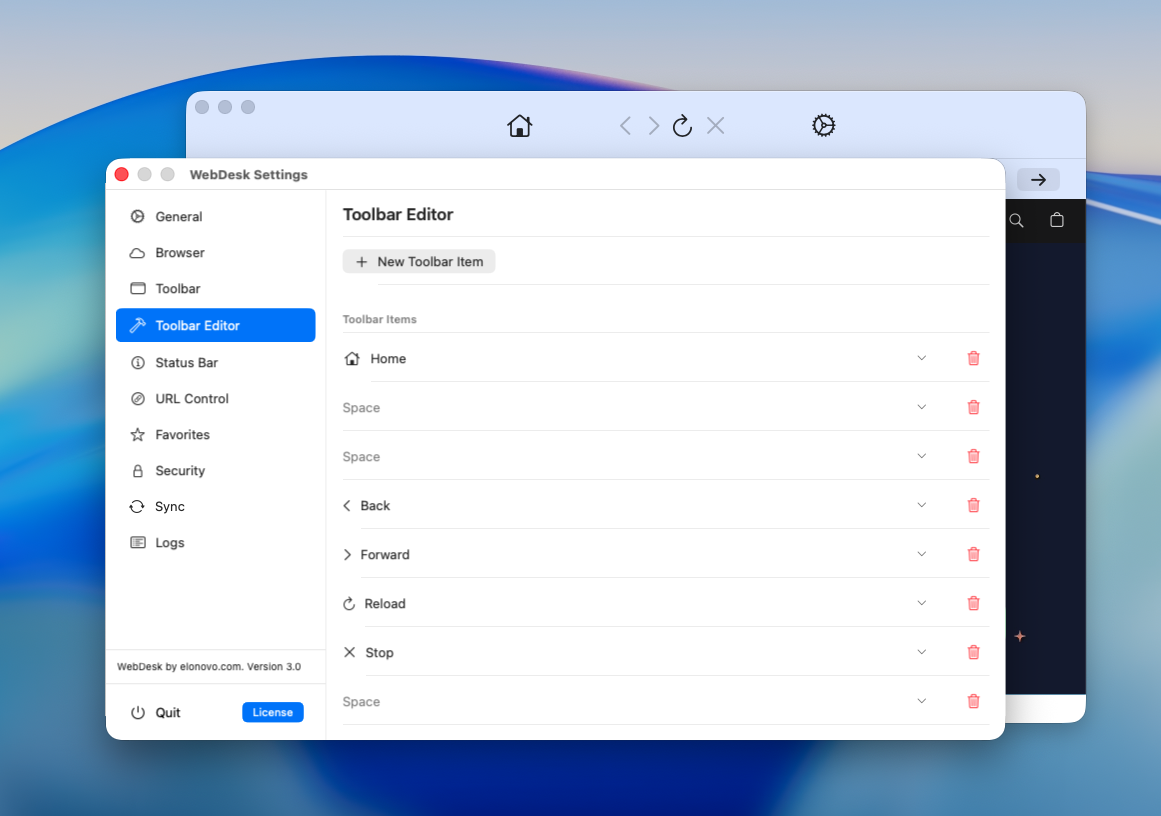Open URL Control settings
The image size is (1161, 816).
click(191, 398)
